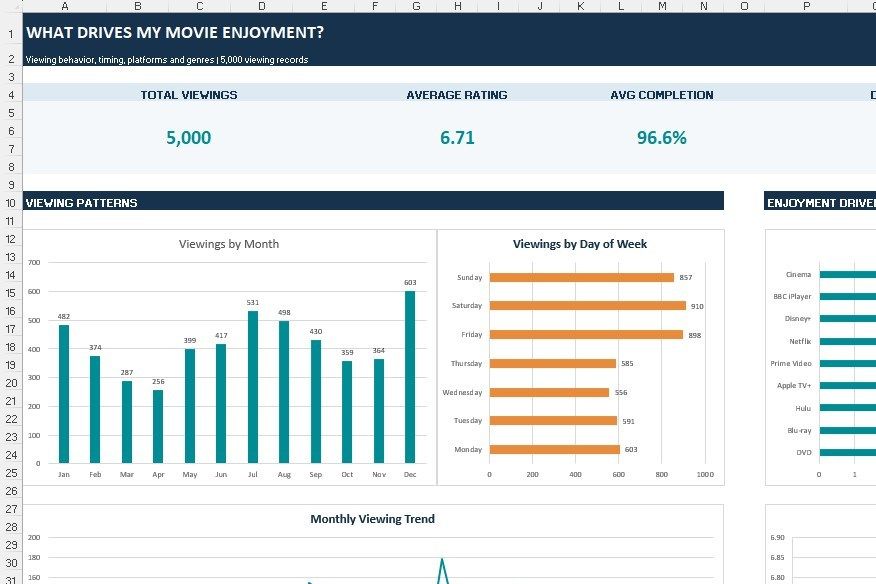Click the April bar in Viewings by Month
The width and height of the screenshot is (876, 584).
point(158,426)
